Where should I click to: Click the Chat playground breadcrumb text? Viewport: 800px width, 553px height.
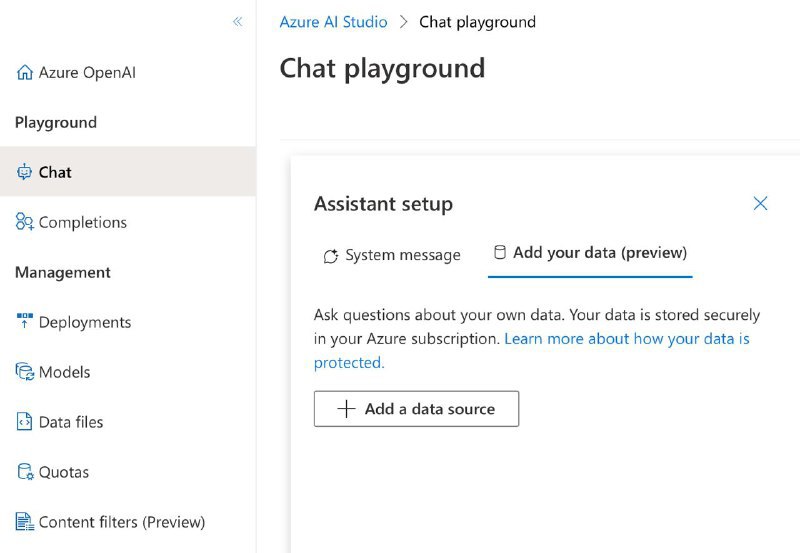(477, 22)
